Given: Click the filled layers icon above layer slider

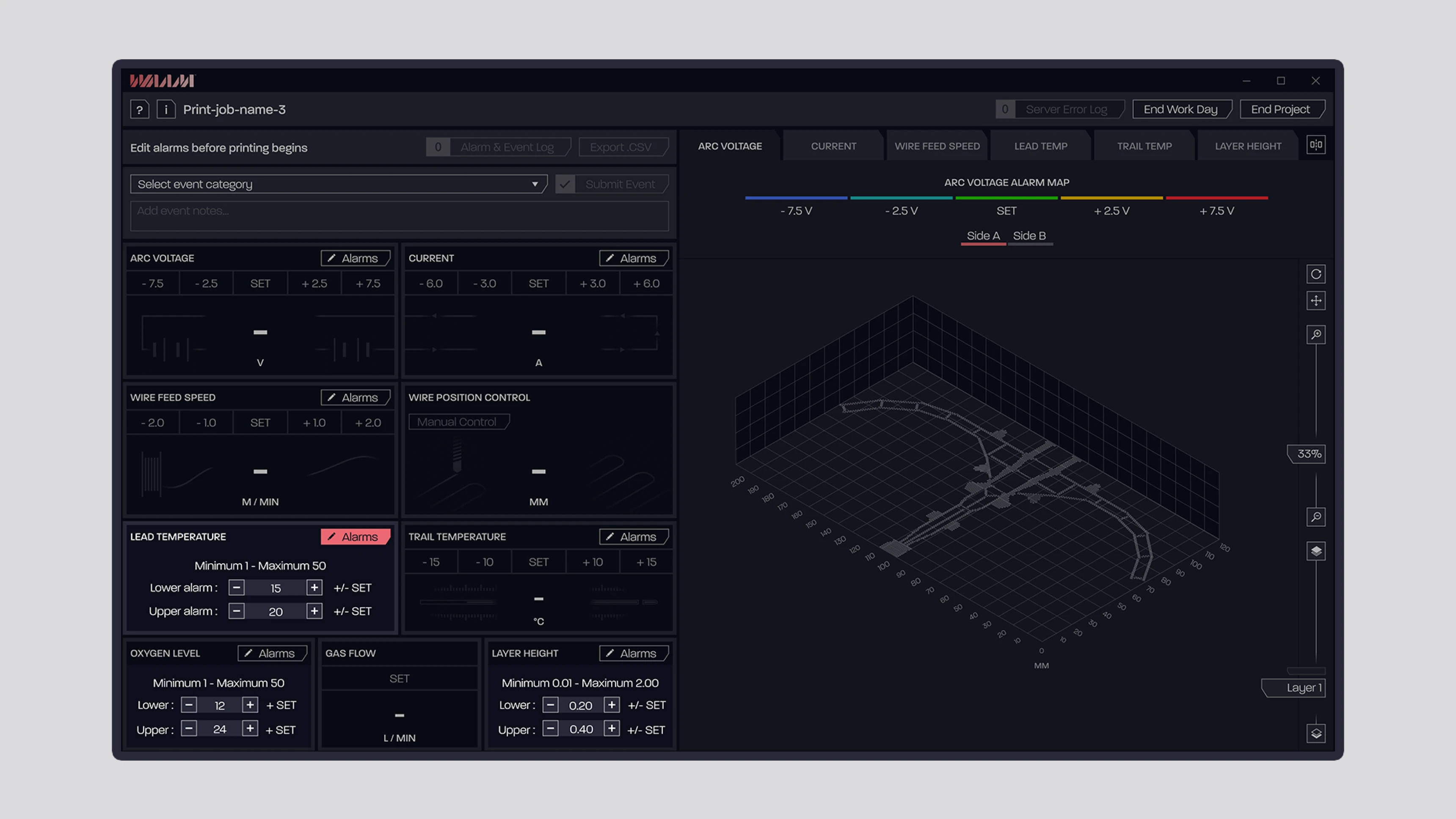Looking at the screenshot, I should click(x=1316, y=551).
